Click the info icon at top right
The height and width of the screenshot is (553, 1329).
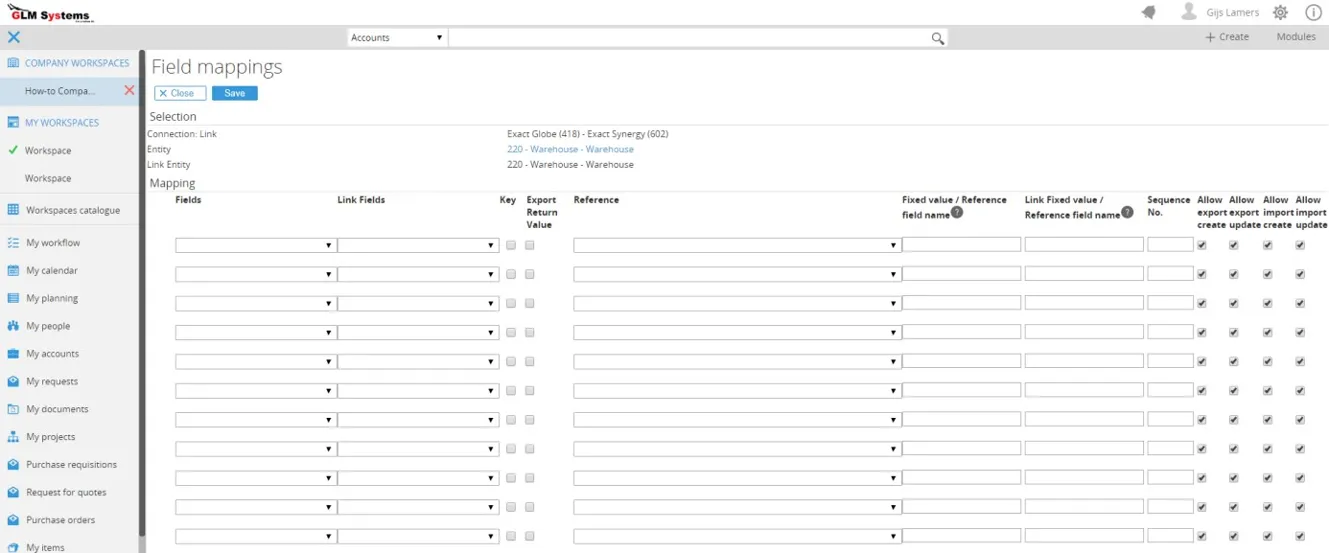tap(1313, 13)
